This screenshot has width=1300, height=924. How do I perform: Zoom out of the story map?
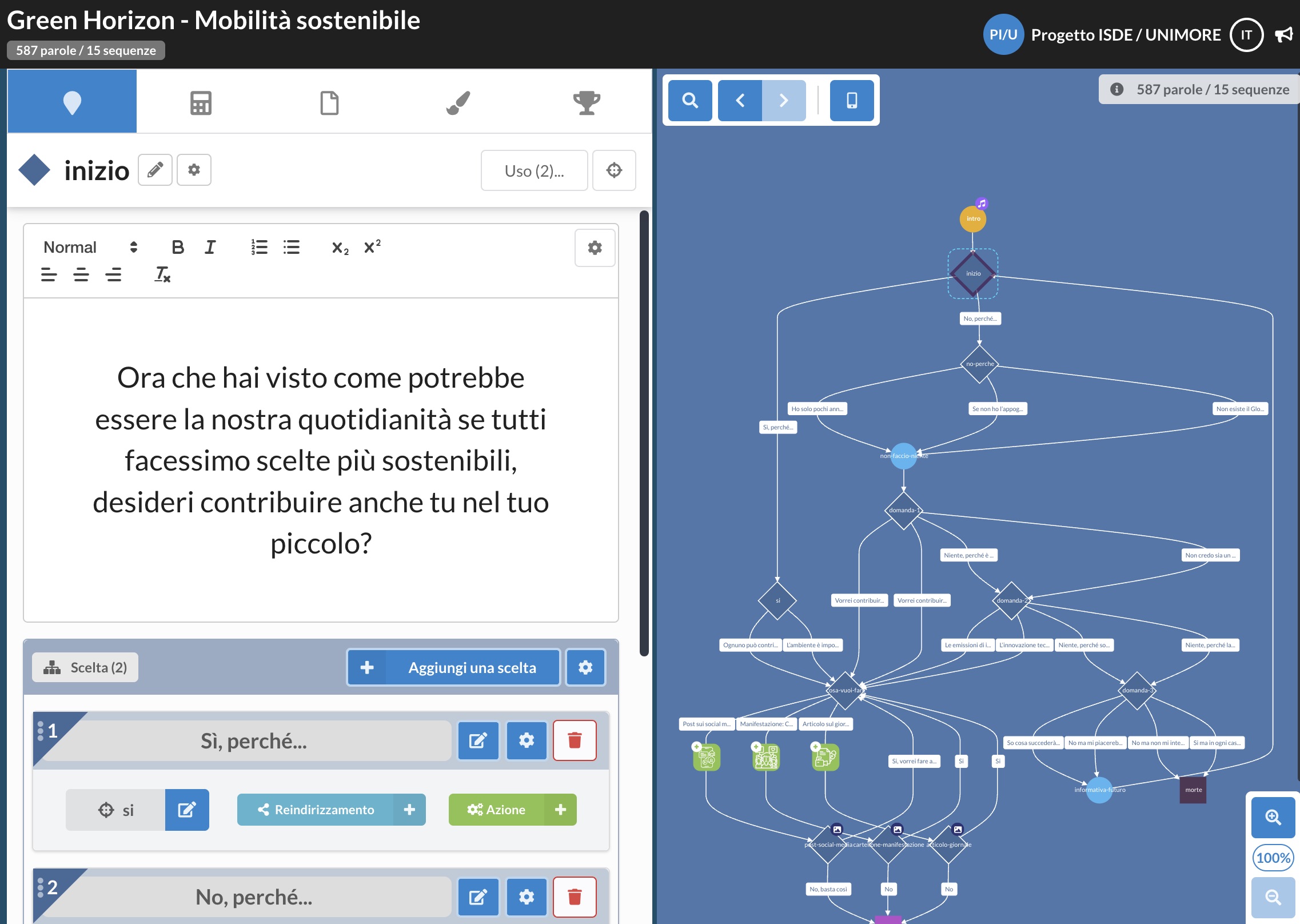(1273, 897)
